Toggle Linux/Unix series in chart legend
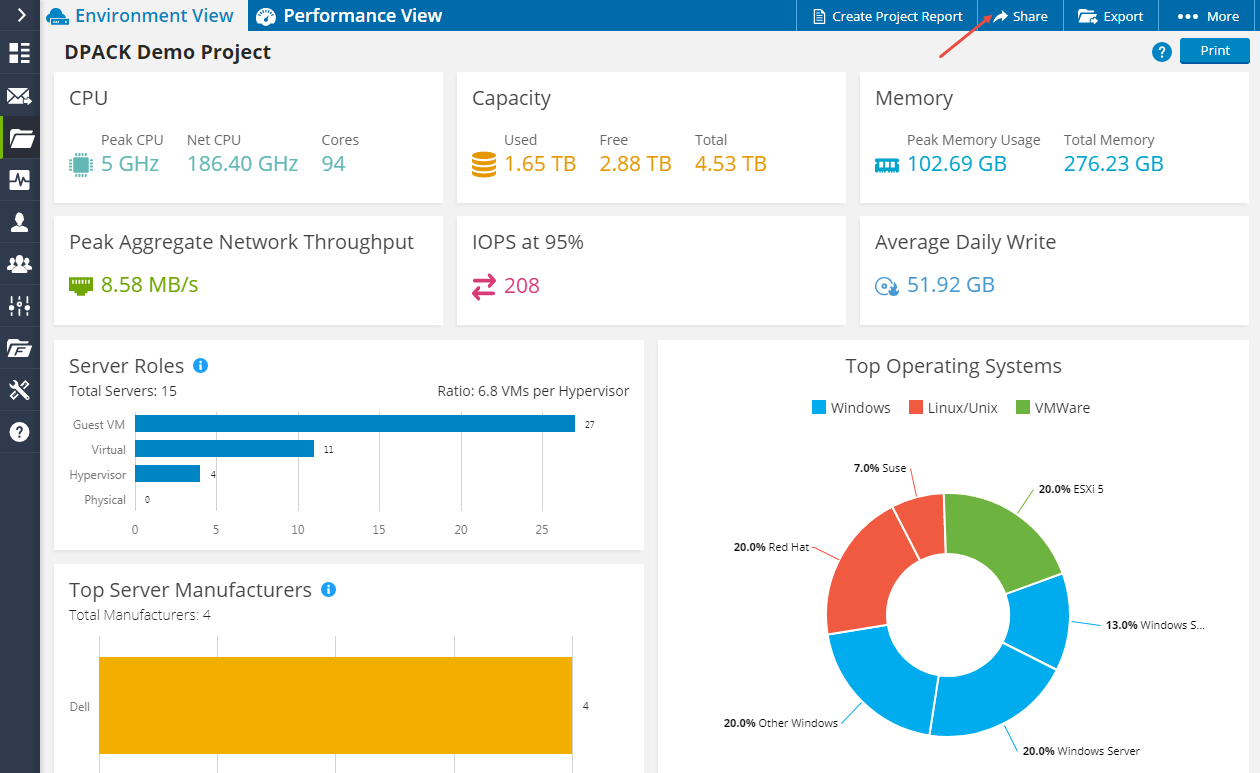 coord(953,408)
